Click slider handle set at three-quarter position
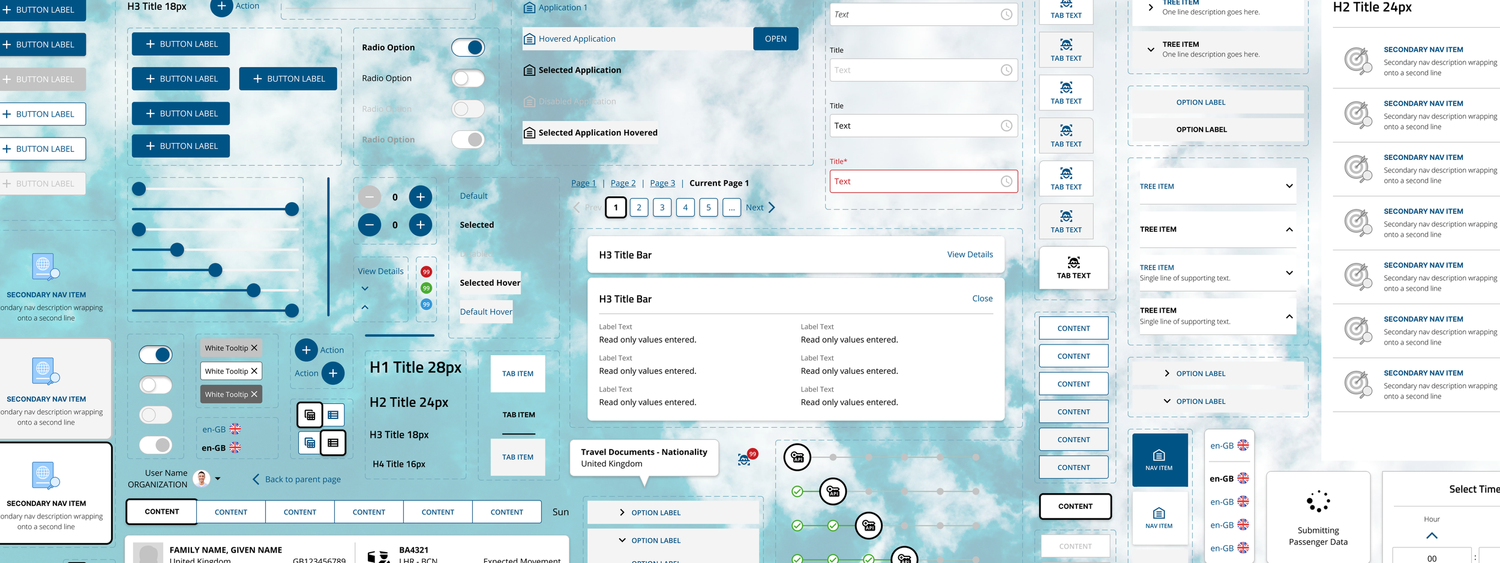This screenshot has height=563, width=1500. pyautogui.click(x=253, y=290)
